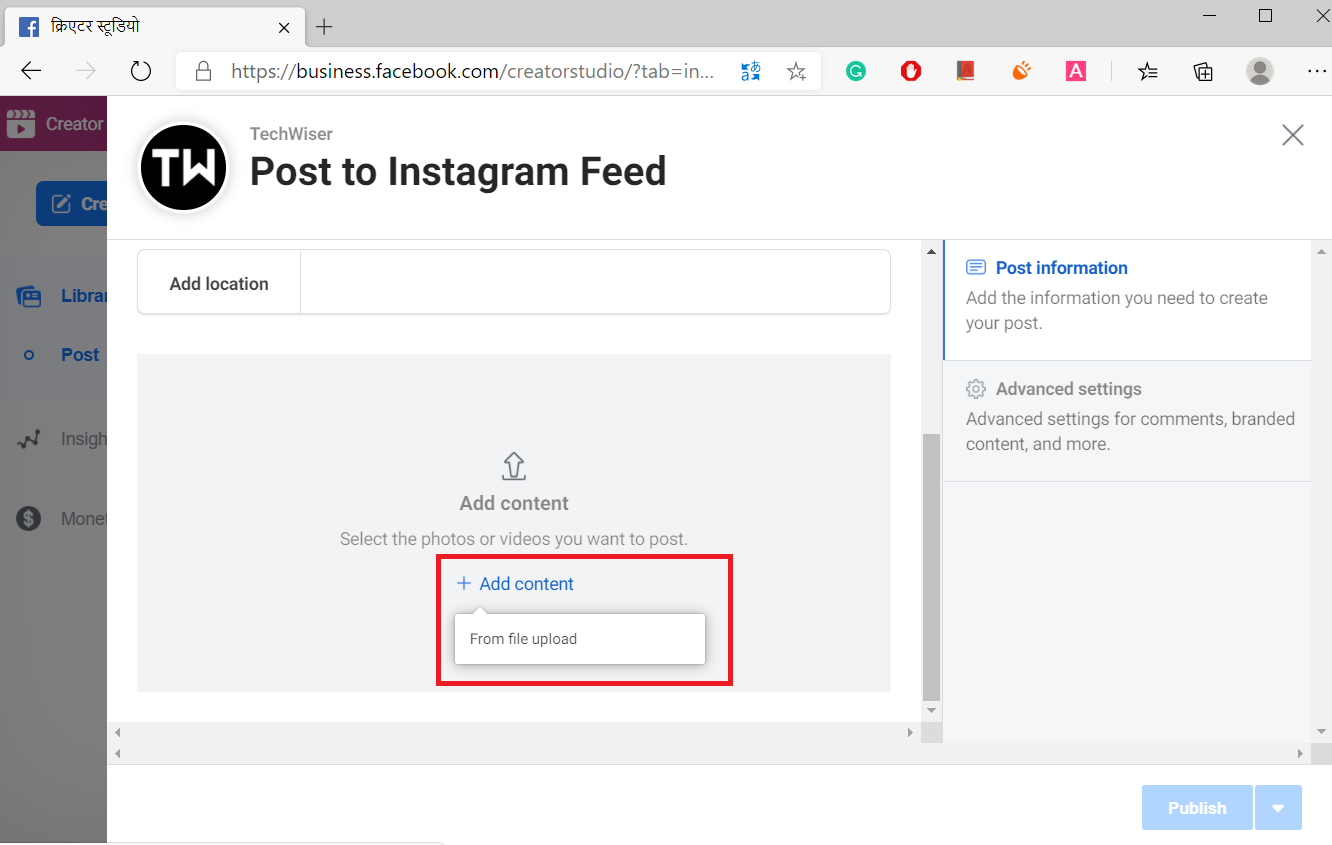1332x845 pixels.
Task: Click the 'Select the photos or videos' text
Action: point(514,539)
